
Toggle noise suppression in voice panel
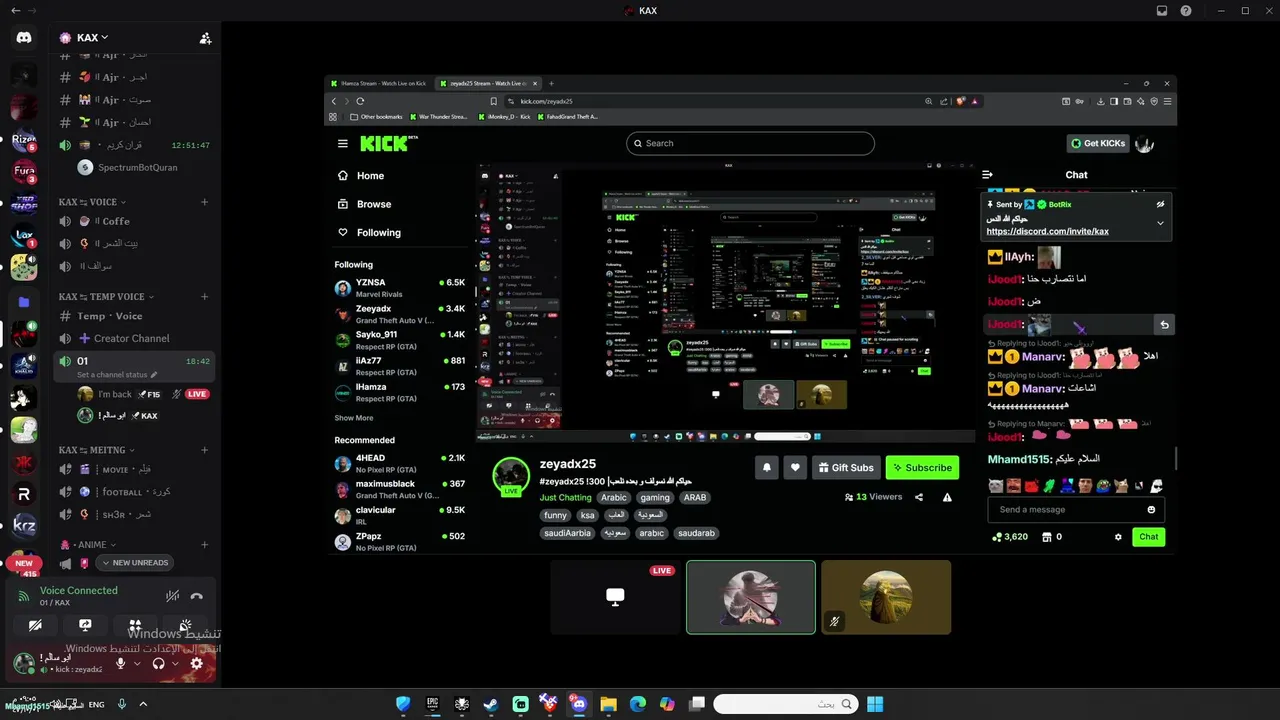coord(173,596)
